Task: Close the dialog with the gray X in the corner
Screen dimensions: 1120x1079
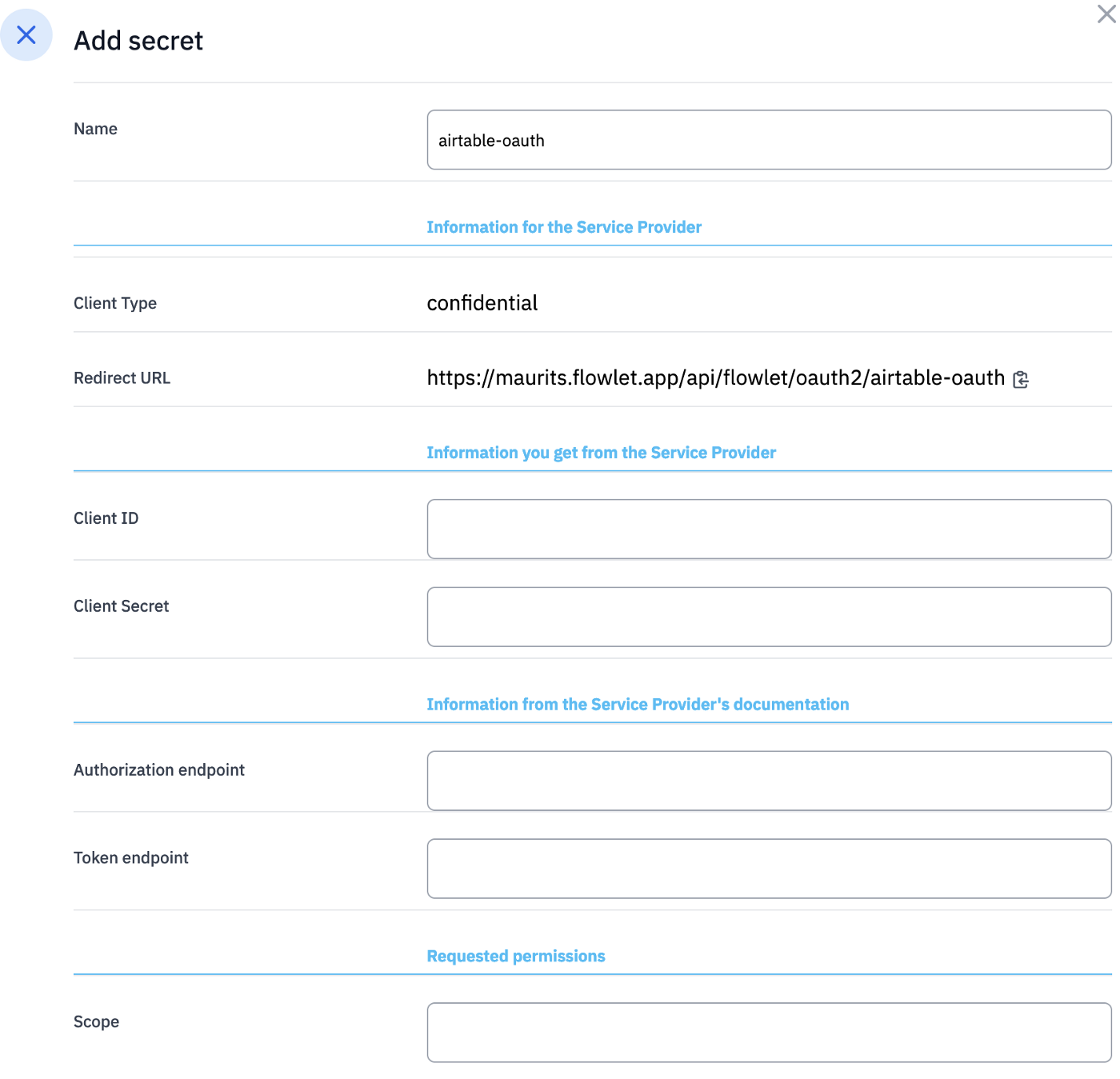Action: 1106,14
